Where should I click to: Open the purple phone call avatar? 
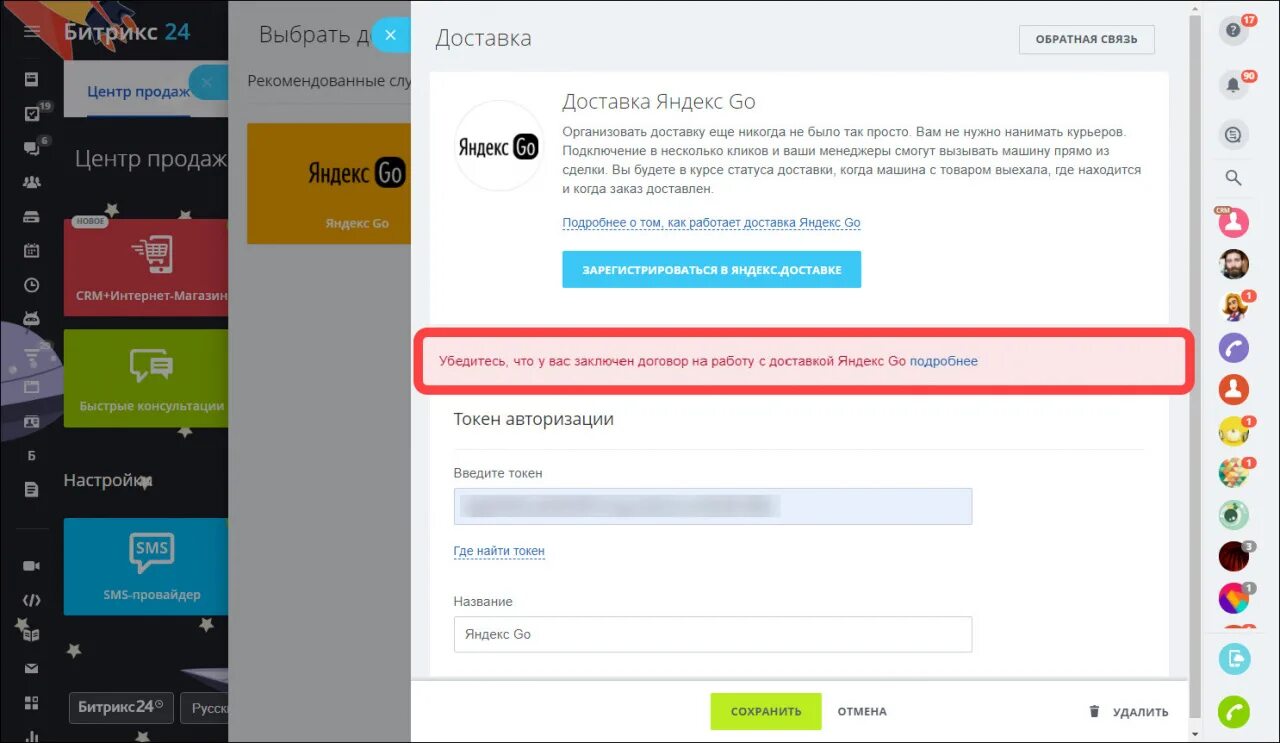tap(1233, 347)
